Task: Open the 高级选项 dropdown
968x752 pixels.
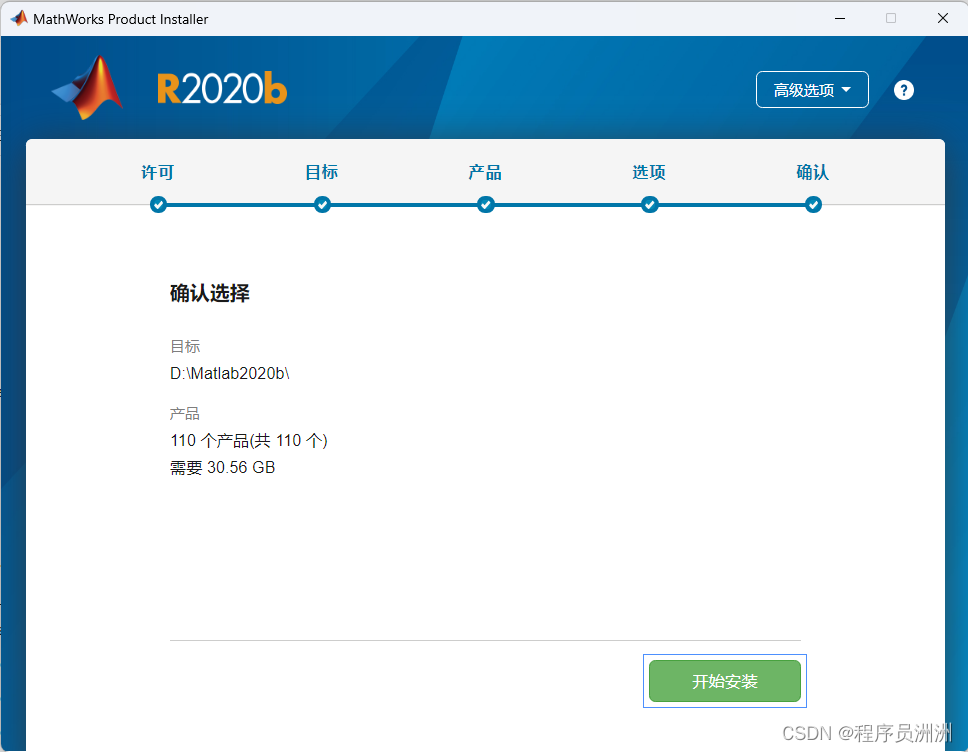Action: 812,90
